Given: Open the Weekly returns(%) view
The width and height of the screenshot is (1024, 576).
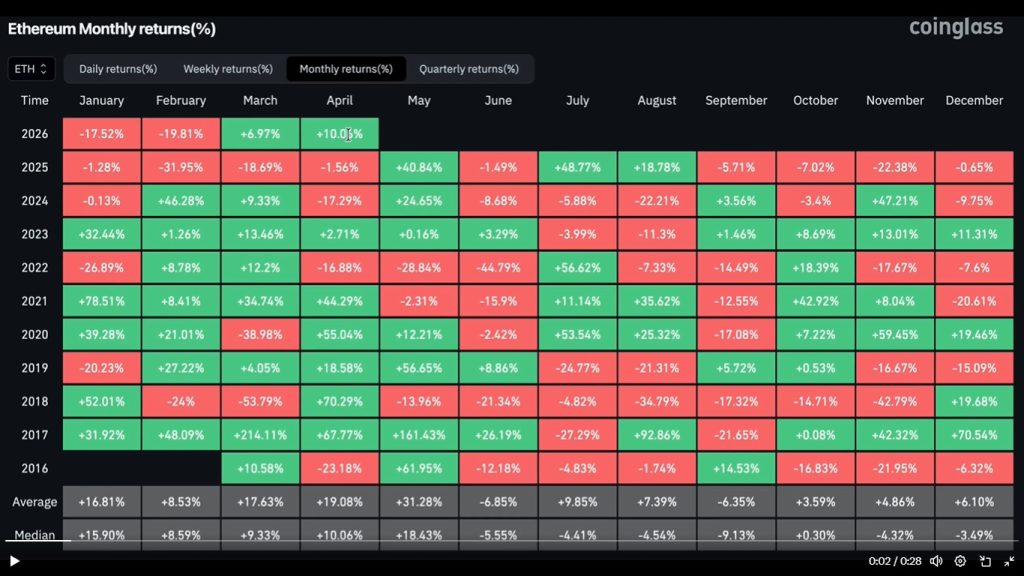Looking at the screenshot, I should pos(227,69).
